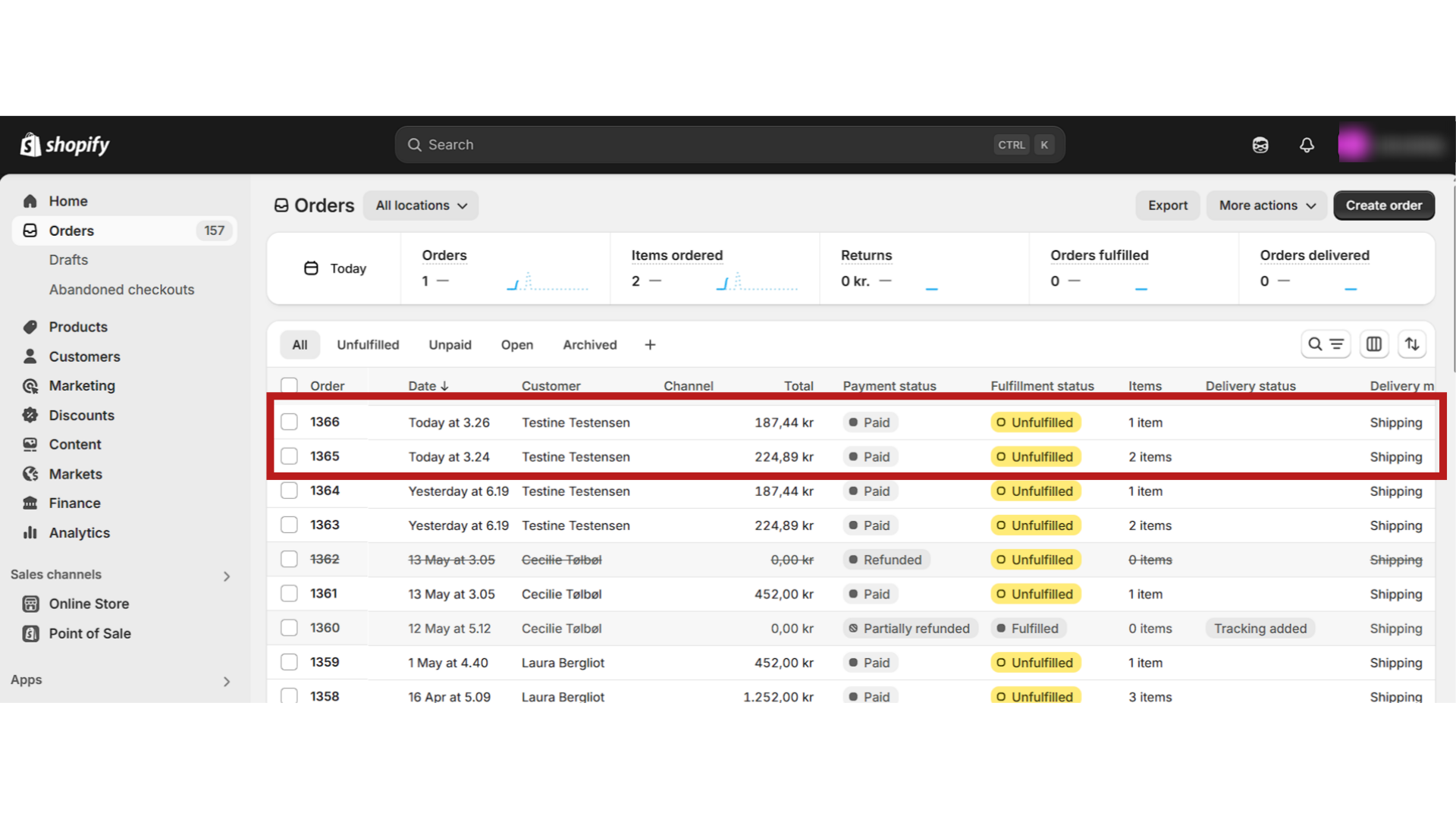Open Analytics from the sidebar

point(79,532)
